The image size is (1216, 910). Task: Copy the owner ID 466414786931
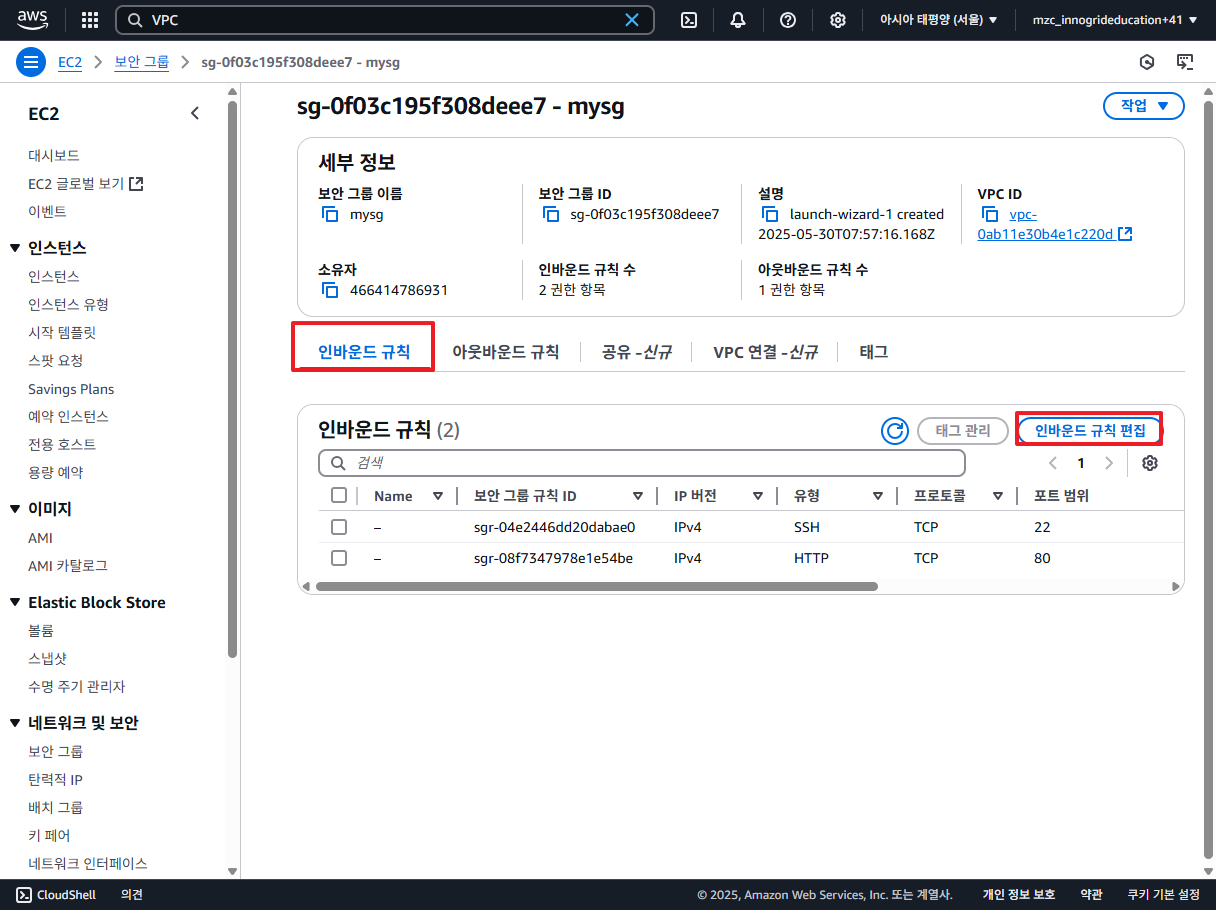(x=330, y=290)
